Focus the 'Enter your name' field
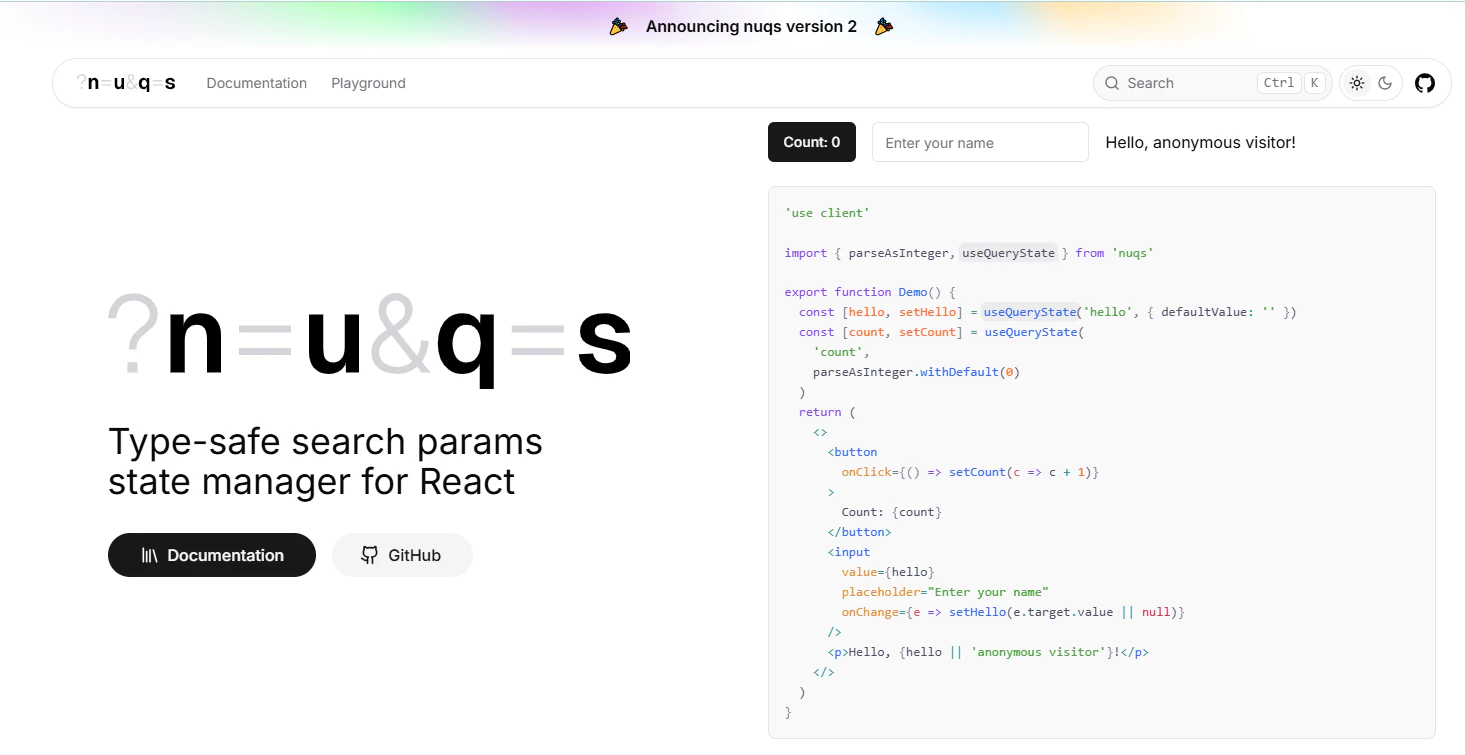This screenshot has width=1465, height=755. click(x=980, y=142)
